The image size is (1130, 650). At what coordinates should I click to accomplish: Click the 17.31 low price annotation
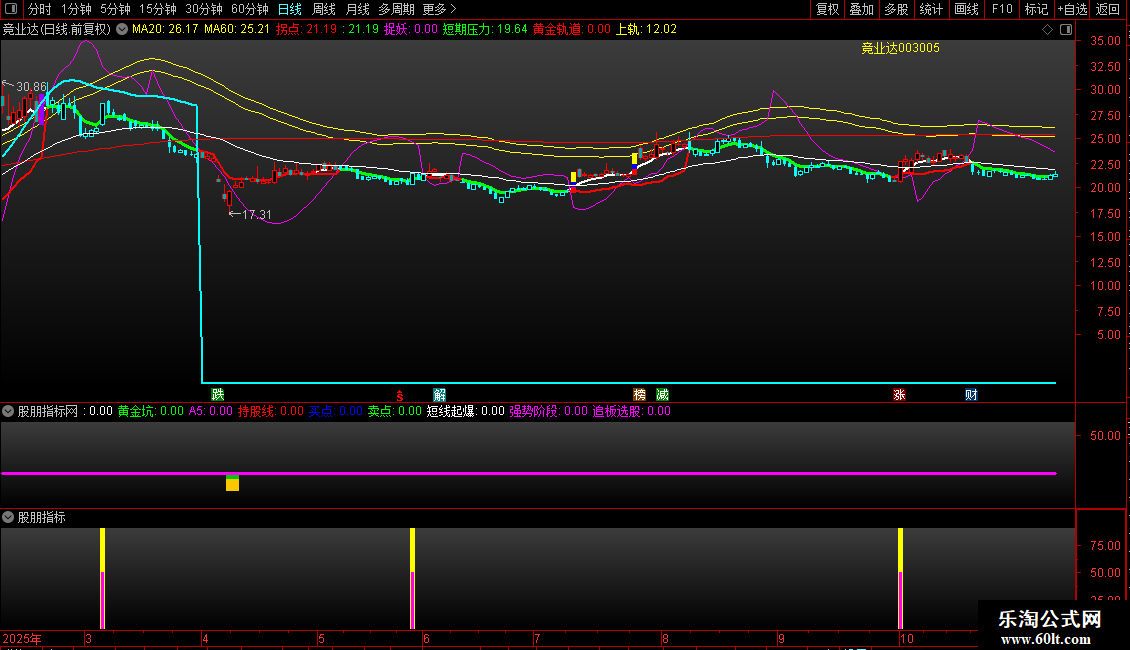coord(257,215)
